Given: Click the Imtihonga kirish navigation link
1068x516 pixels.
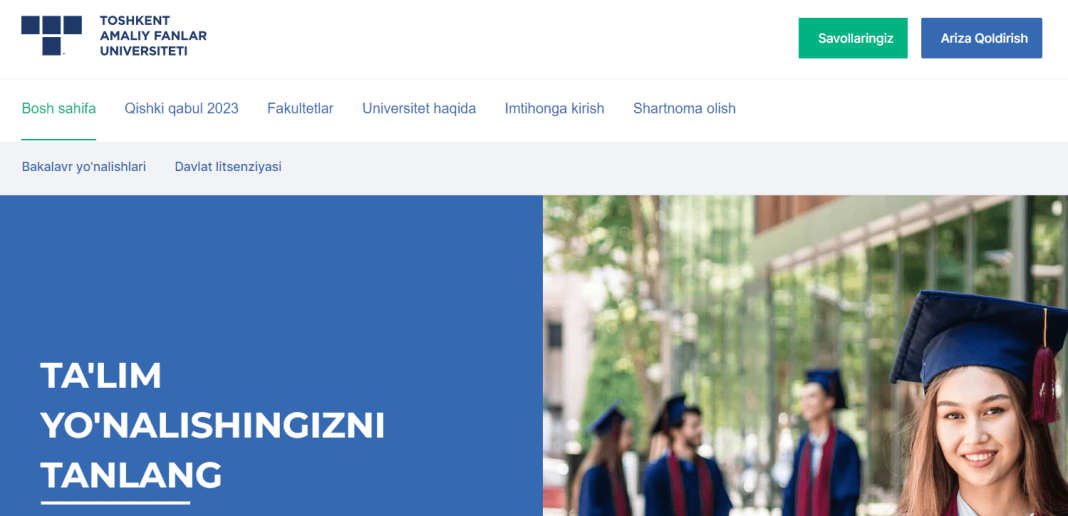Looking at the screenshot, I should (554, 108).
